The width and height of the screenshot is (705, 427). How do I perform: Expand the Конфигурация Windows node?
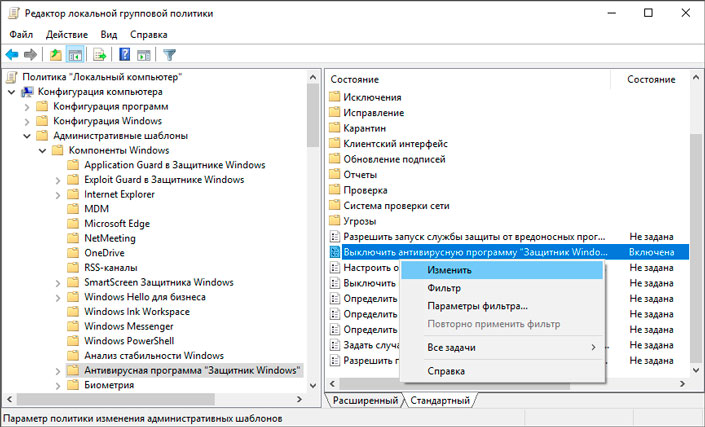click(x=27, y=121)
